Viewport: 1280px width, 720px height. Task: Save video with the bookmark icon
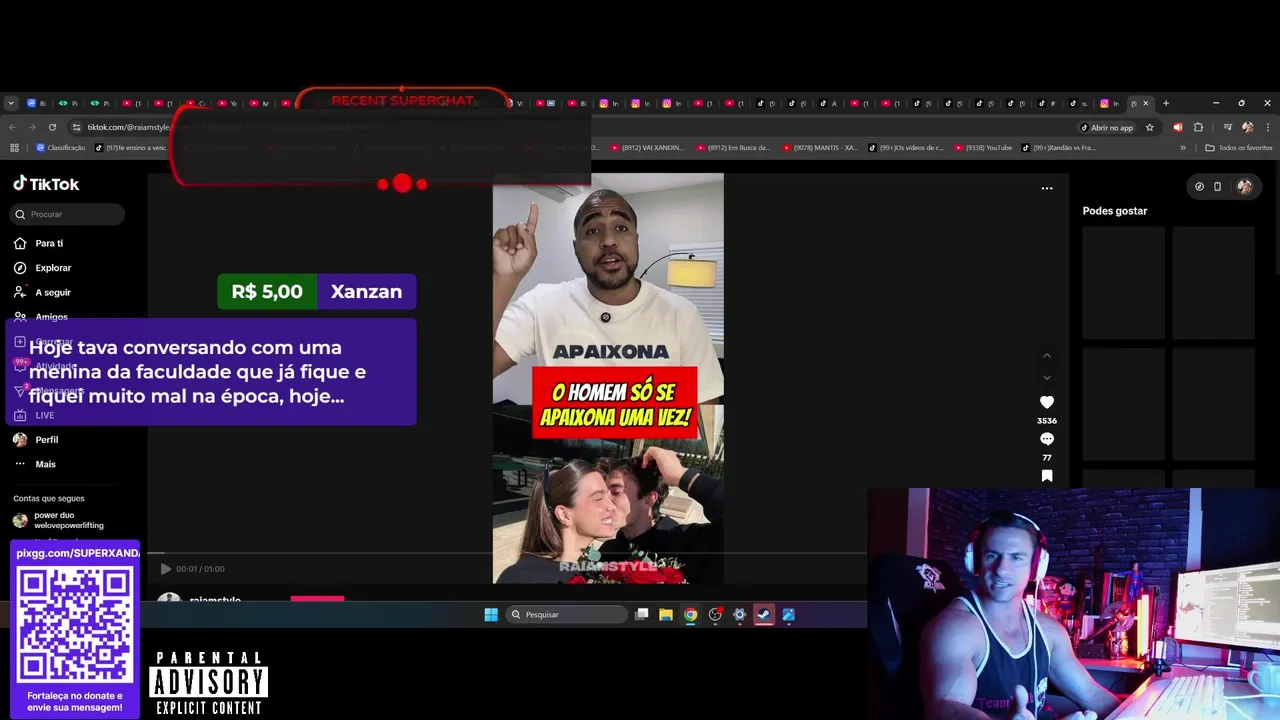1047,476
